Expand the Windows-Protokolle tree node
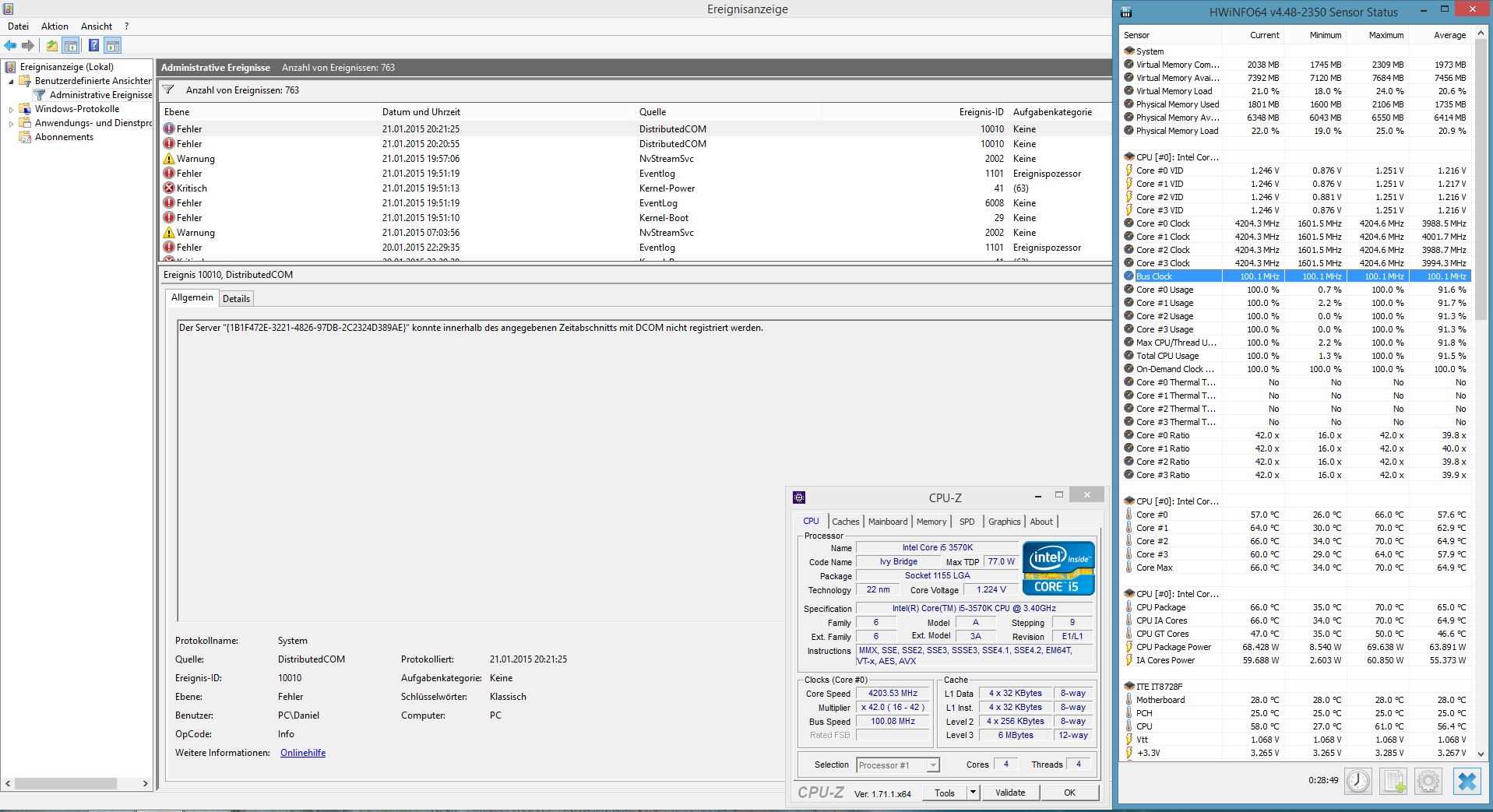 tap(11, 110)
